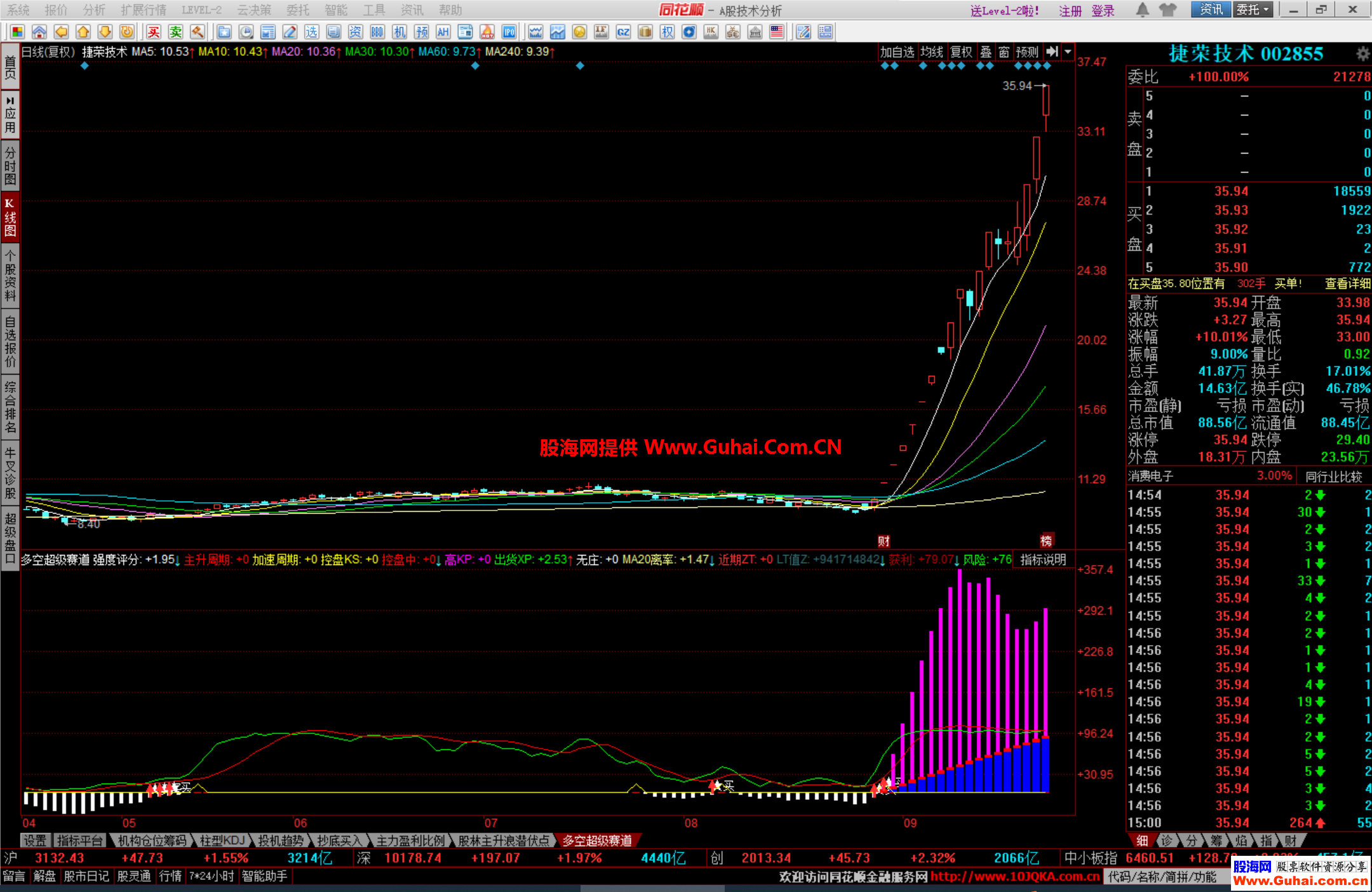This screenshot has height=892, width=1372.
Task: Click the 指标说明 button
Action: point(1043,559)
